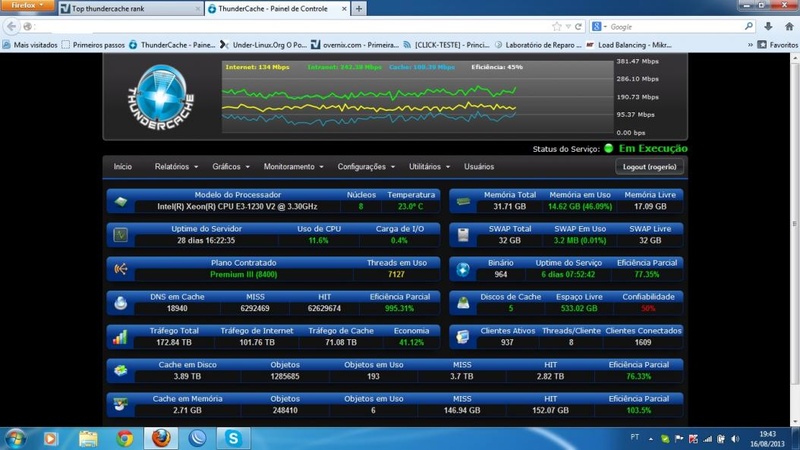Screen dimensions: 800x450
Task: Open Primeiros passos bookmark
Action: pos(93,45)
